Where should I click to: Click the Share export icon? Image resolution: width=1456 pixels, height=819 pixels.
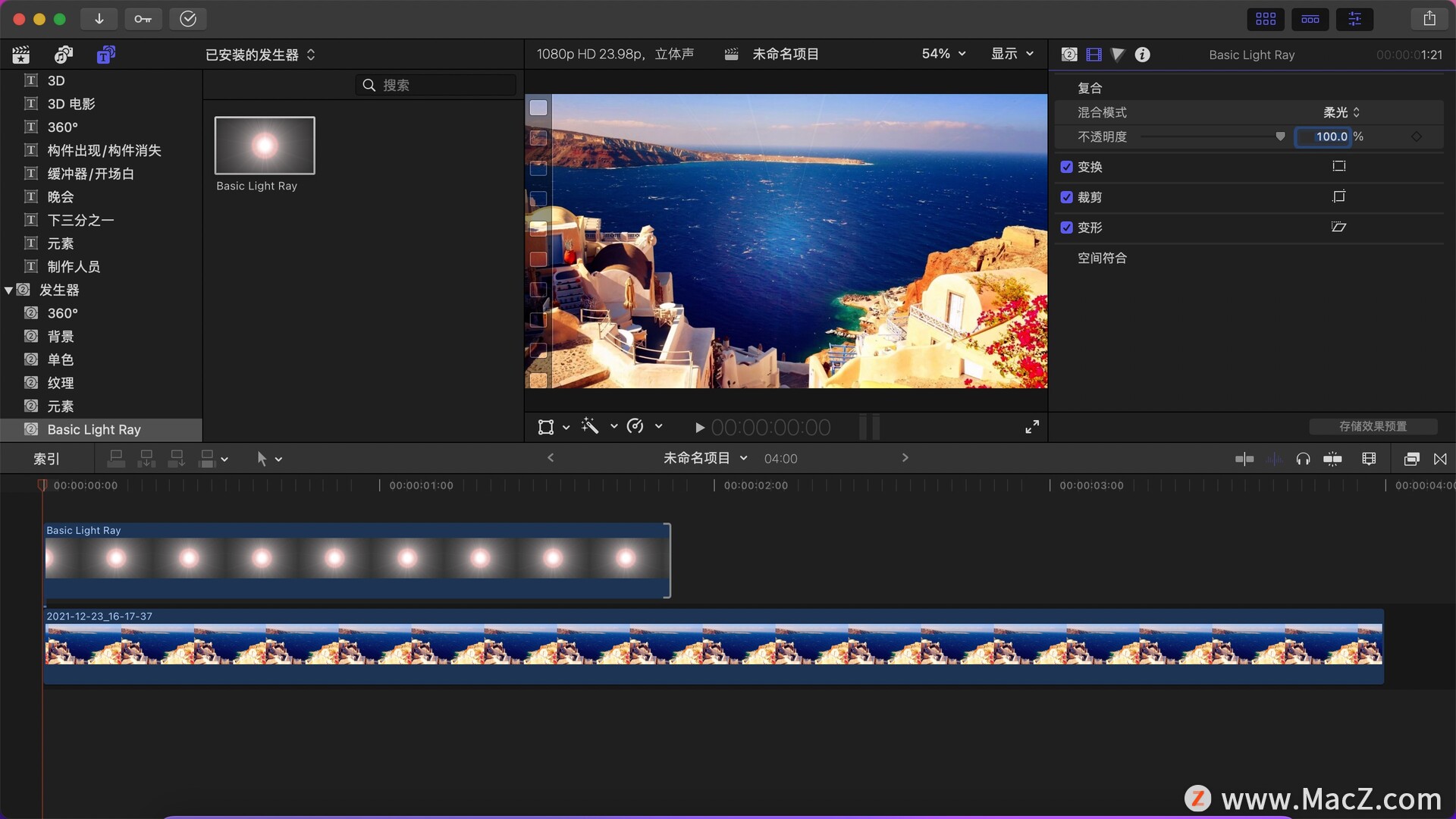1429,19
